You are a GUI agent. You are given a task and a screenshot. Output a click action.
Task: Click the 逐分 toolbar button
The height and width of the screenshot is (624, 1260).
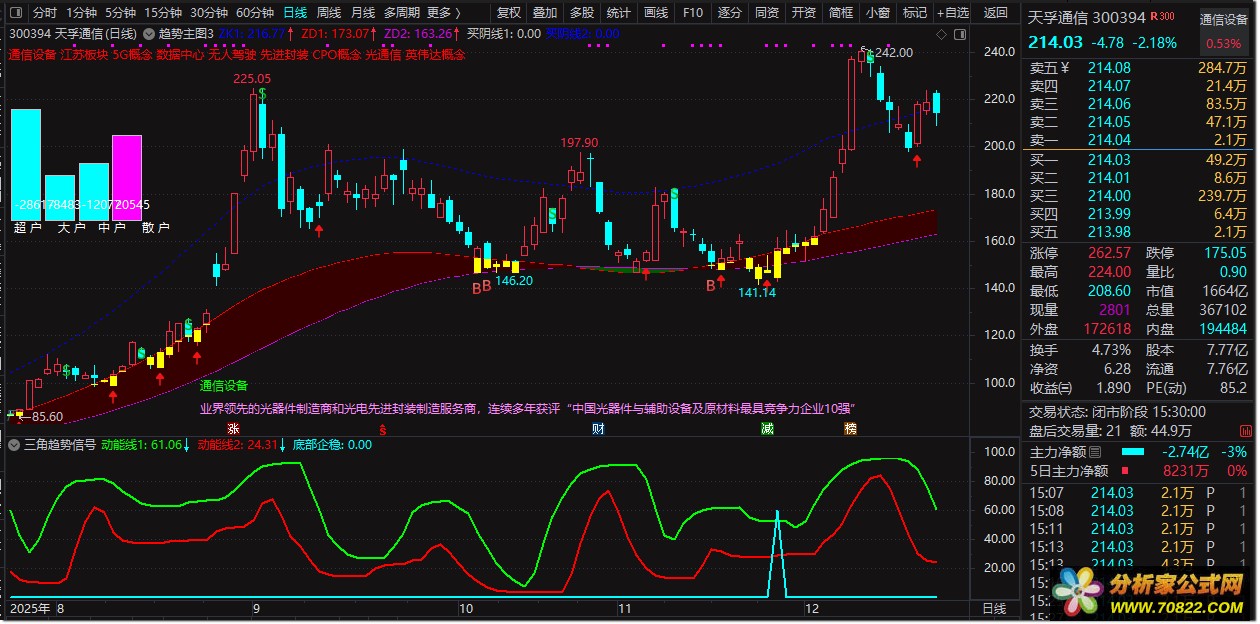pyautogui.click(x=730, y=13)
